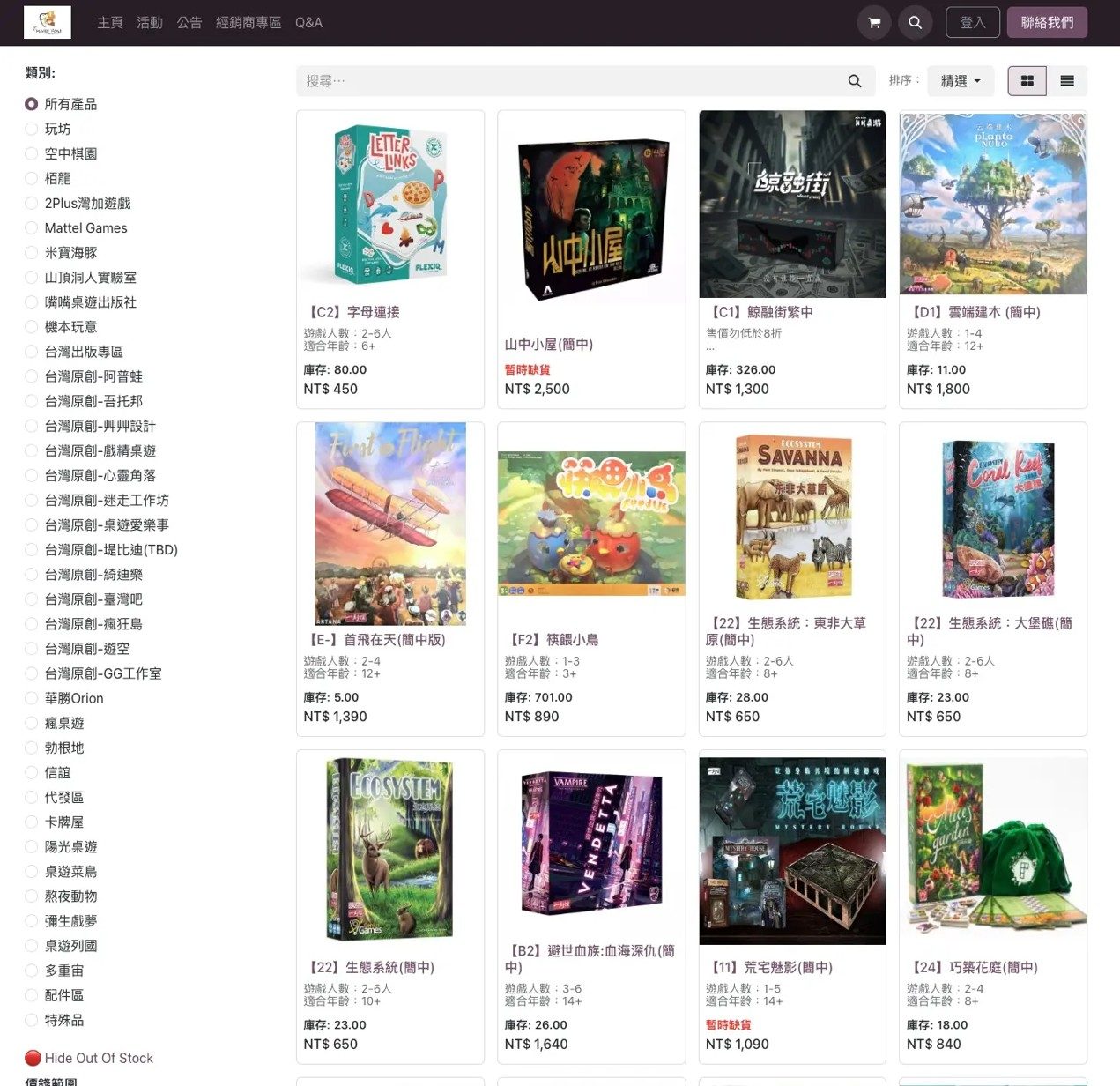The height and width of the screenshot is (1086, 1120).
Task: Select the 台灣出版專區 category
Action: (x=75, y=352)
